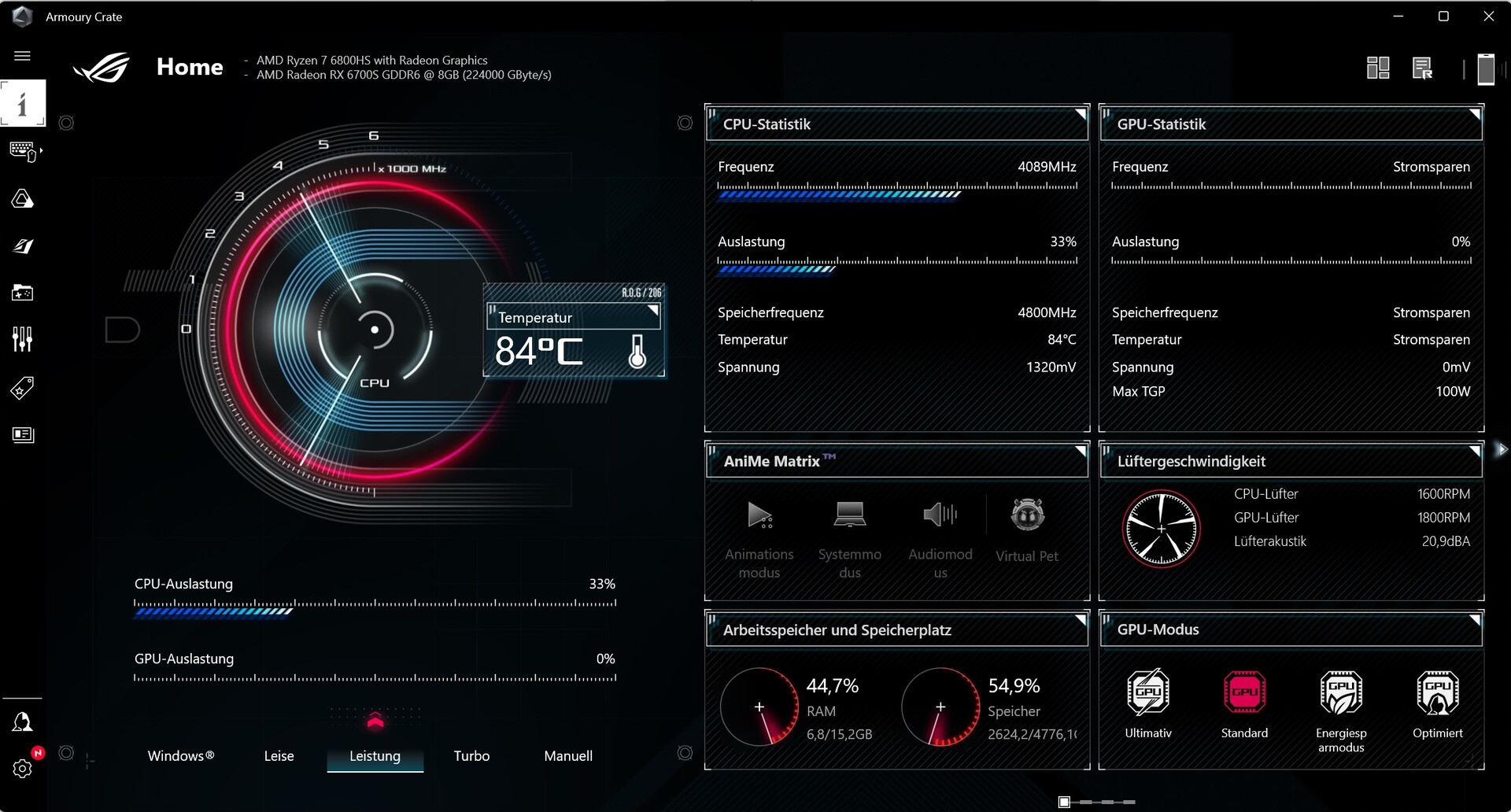Select the Leistung operating mode

pos(375,755)
